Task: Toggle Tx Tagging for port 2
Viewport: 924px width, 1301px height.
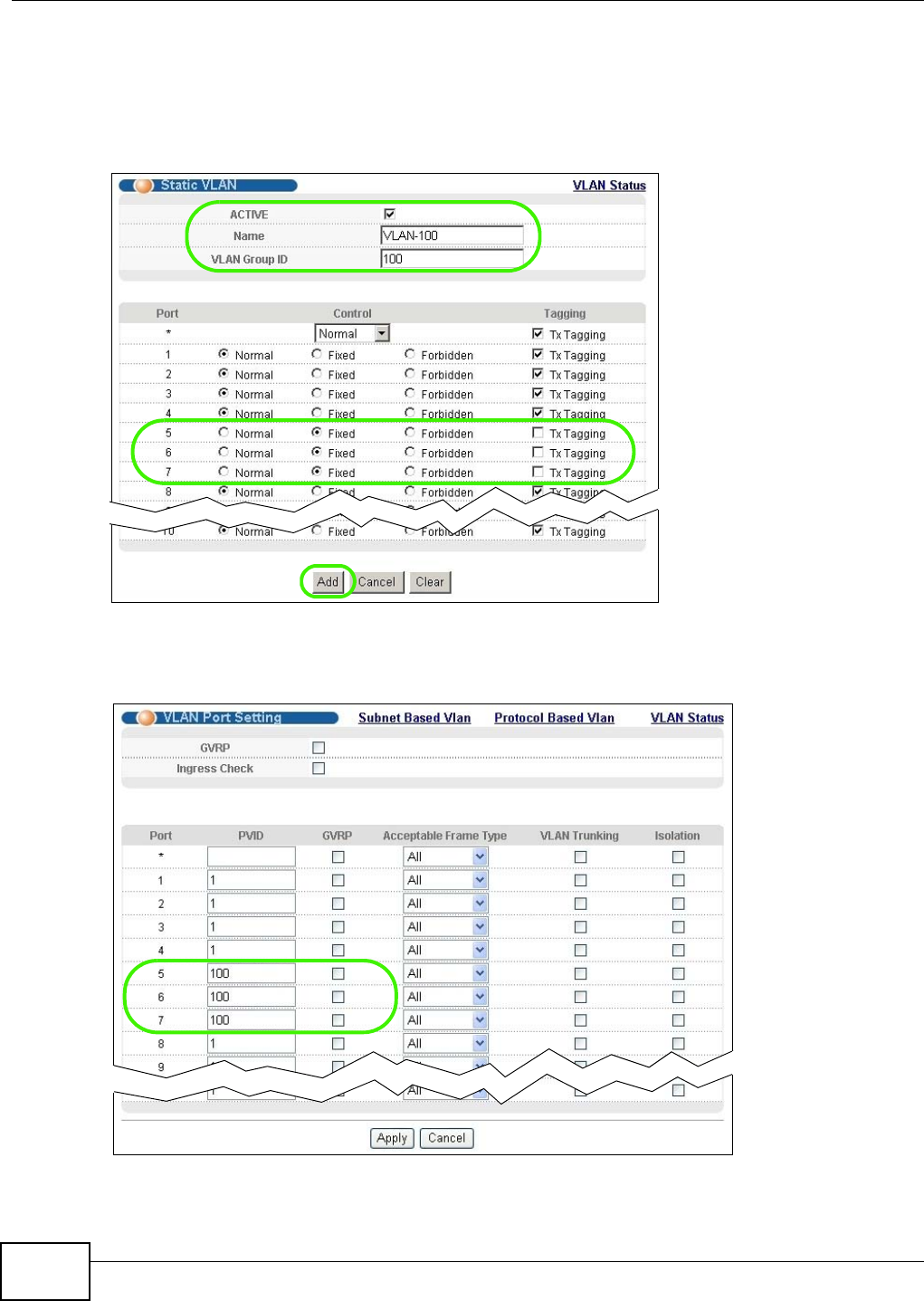Action: pyautogui.click(x=538, y=374)
